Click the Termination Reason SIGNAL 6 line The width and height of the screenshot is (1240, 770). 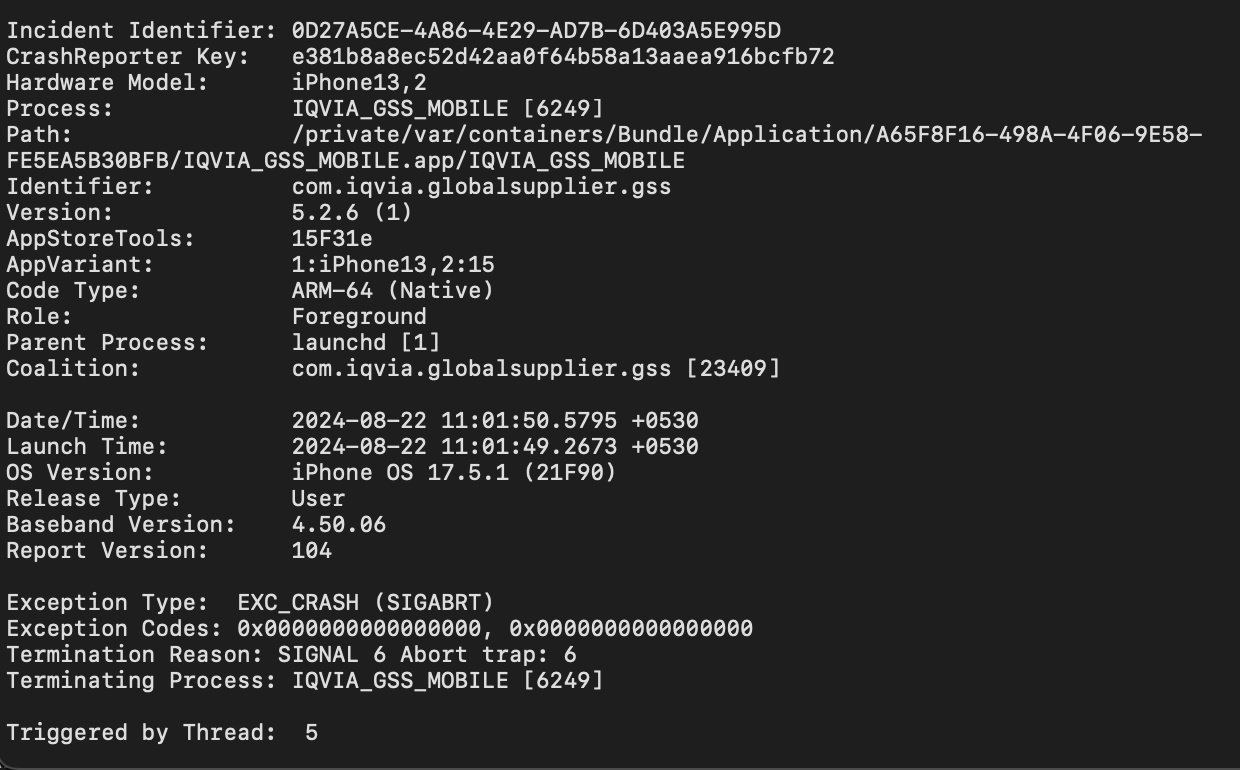[x=291, y=655]
